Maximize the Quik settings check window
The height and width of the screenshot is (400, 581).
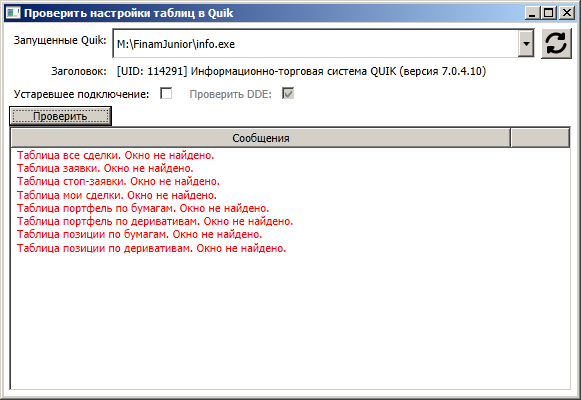click(549, 13)
